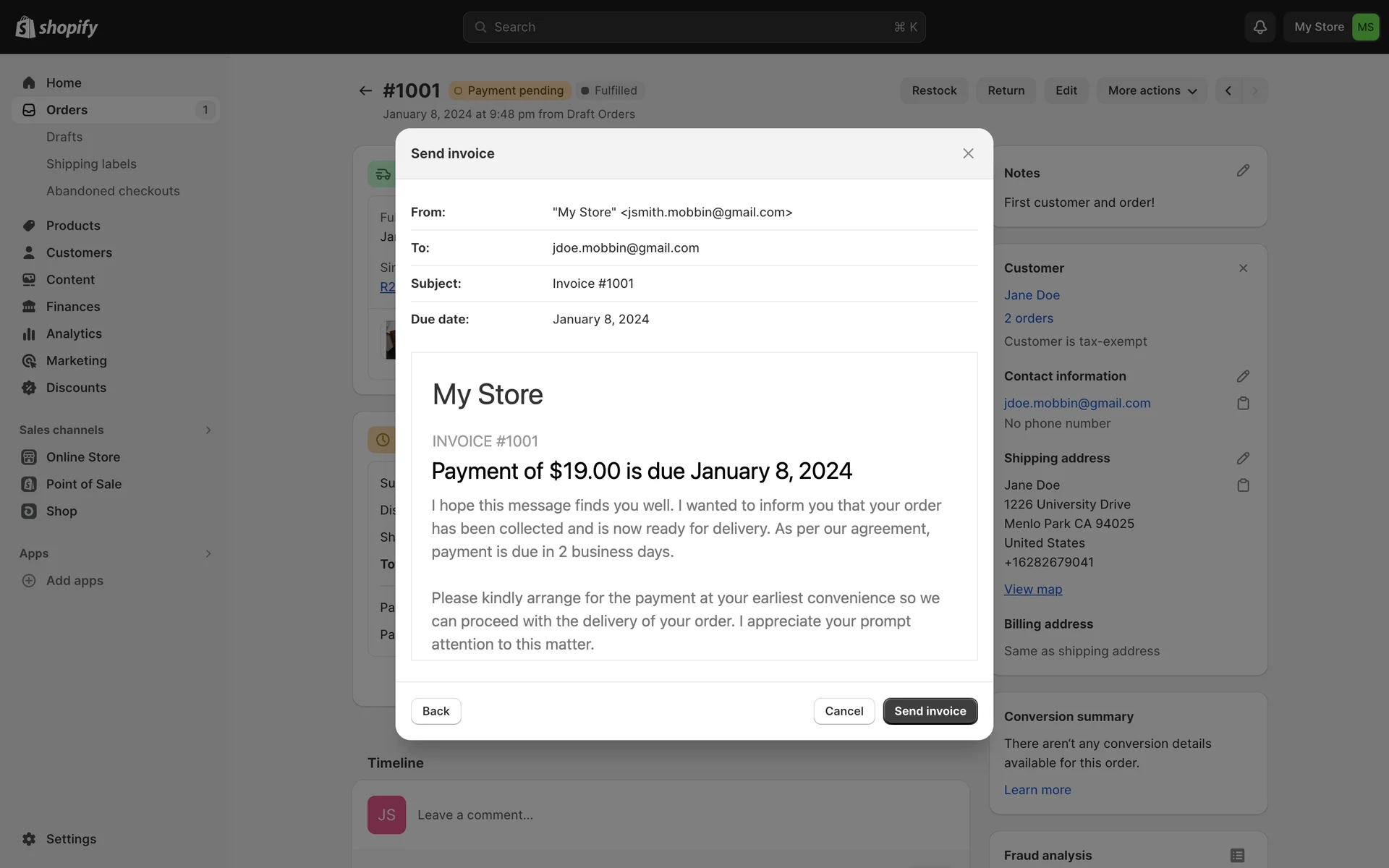The height and width of the screenshot is (868, 1389).
Task: Open the More actions dropdown
Action: tap(1152, 90)
